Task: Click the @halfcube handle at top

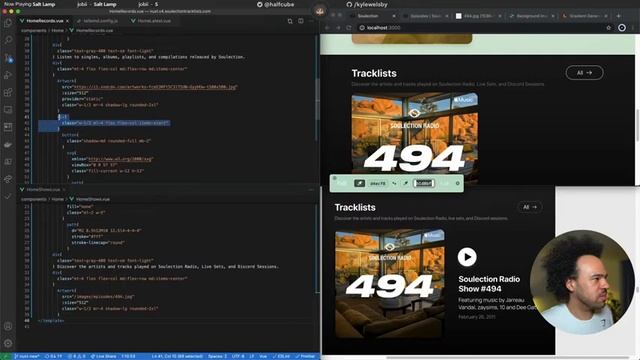Action: [x=275, y=4]
